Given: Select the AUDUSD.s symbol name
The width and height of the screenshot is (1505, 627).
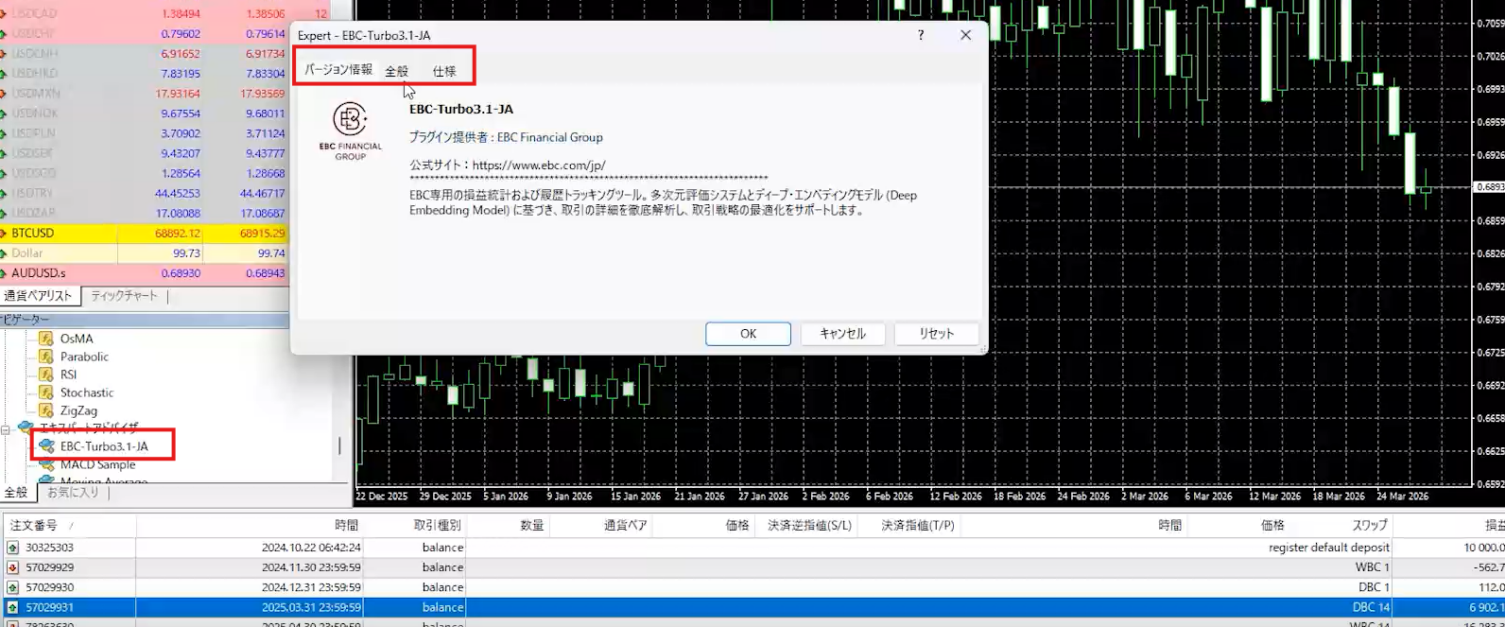Looking at the screenshot, I should 38,273.
